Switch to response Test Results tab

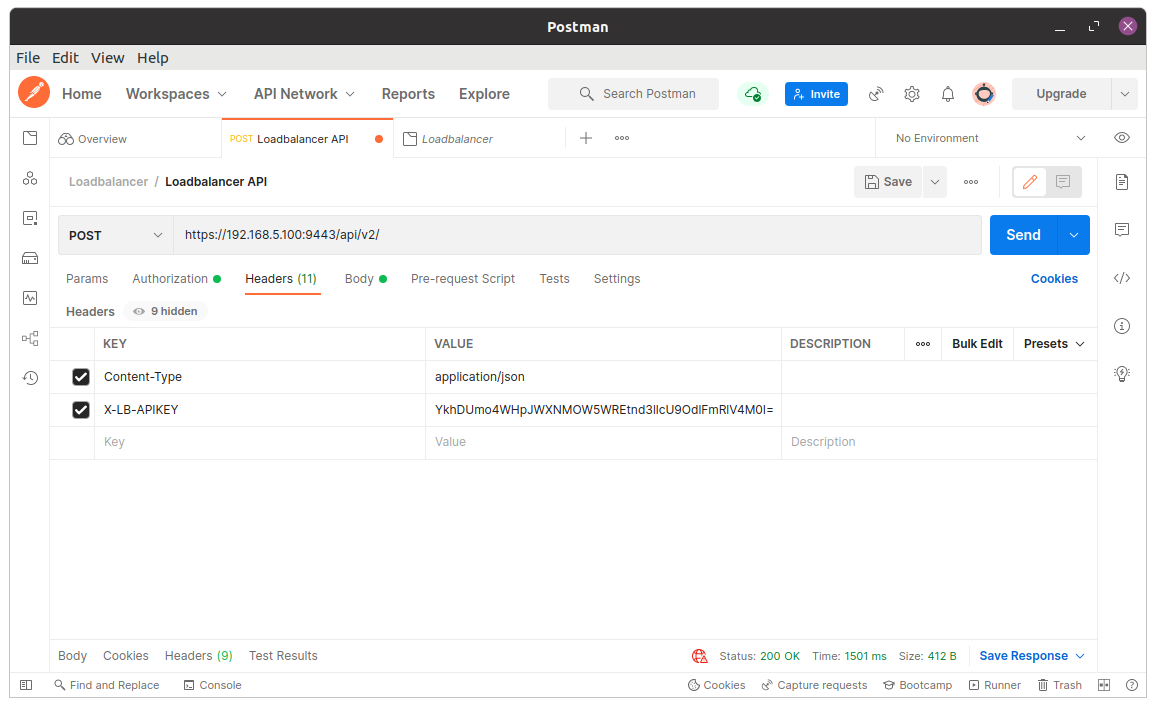(283, 656)
